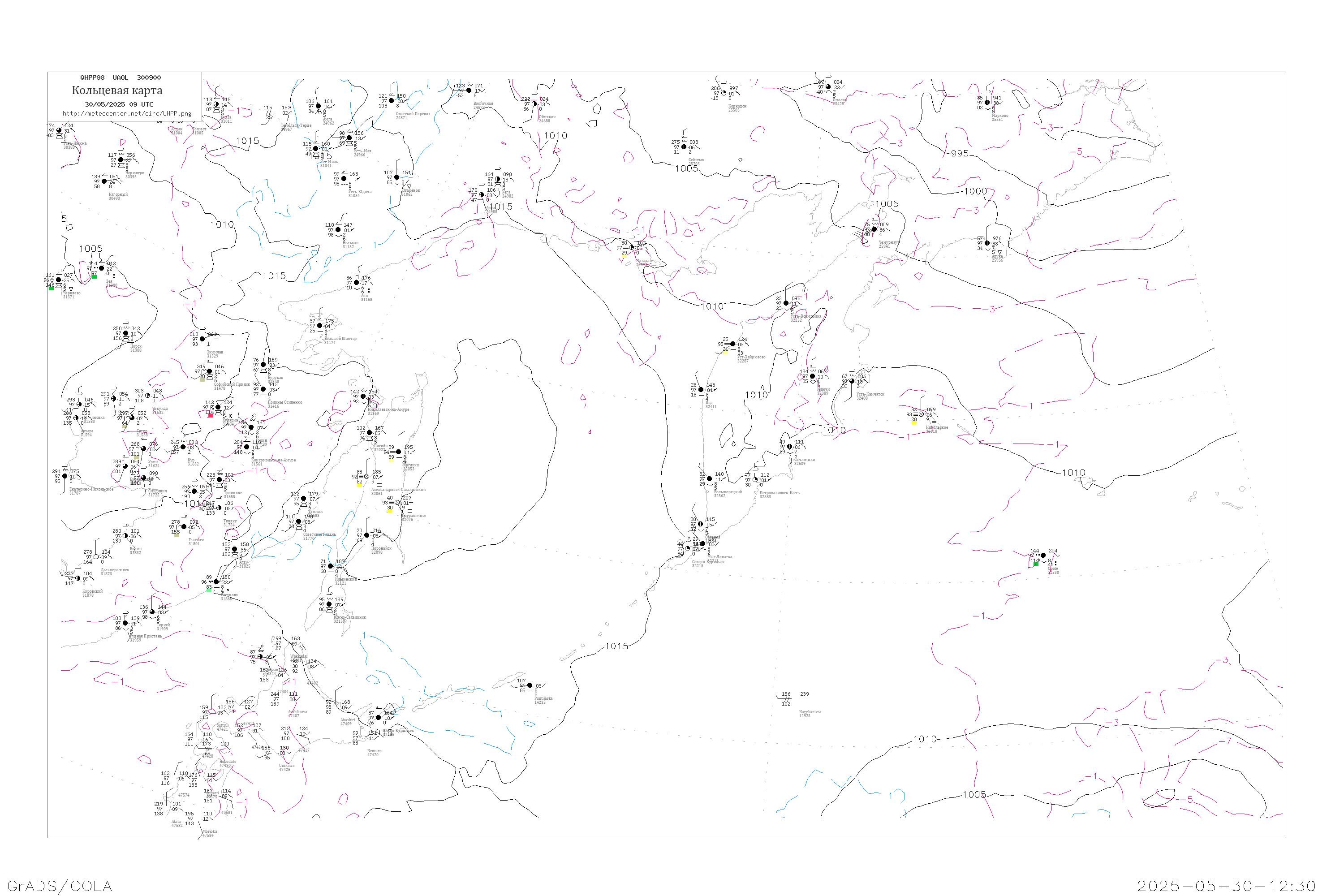Click the Нерюнгри station circle symbol
The height and width of the screenshot is (896, 1344).
click(x=121, y=160)
